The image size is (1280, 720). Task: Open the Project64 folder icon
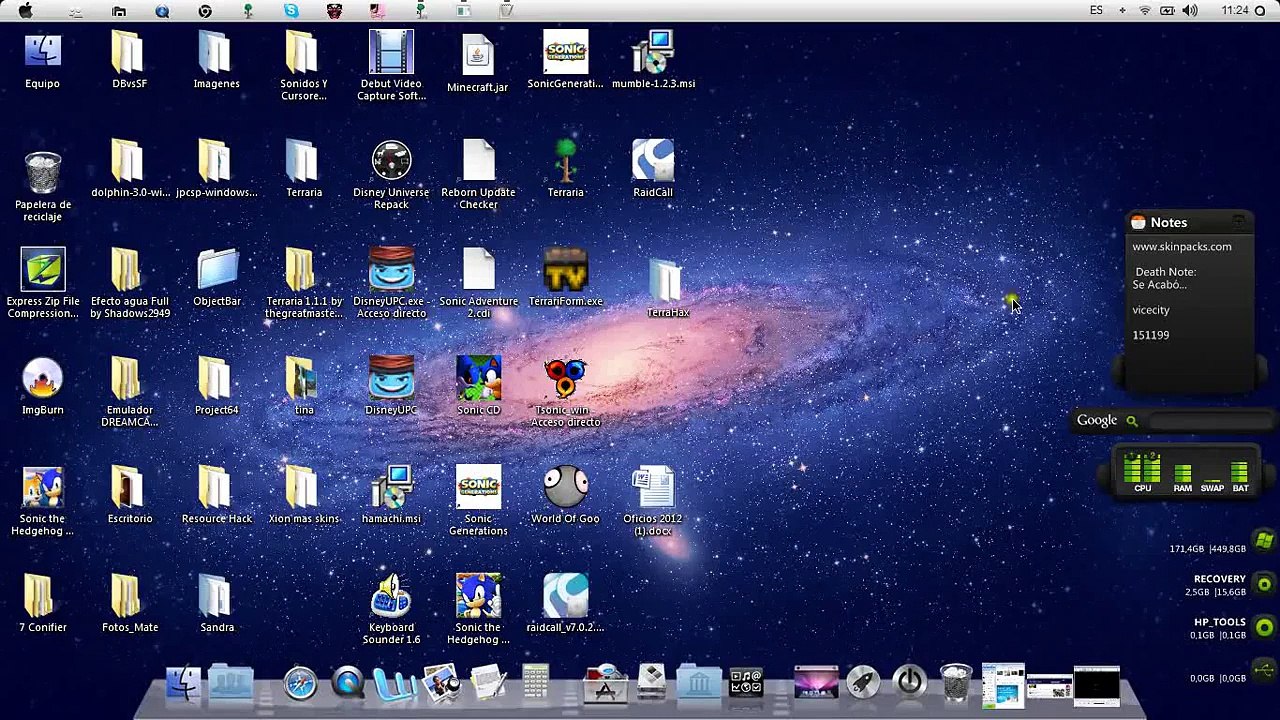215,379
